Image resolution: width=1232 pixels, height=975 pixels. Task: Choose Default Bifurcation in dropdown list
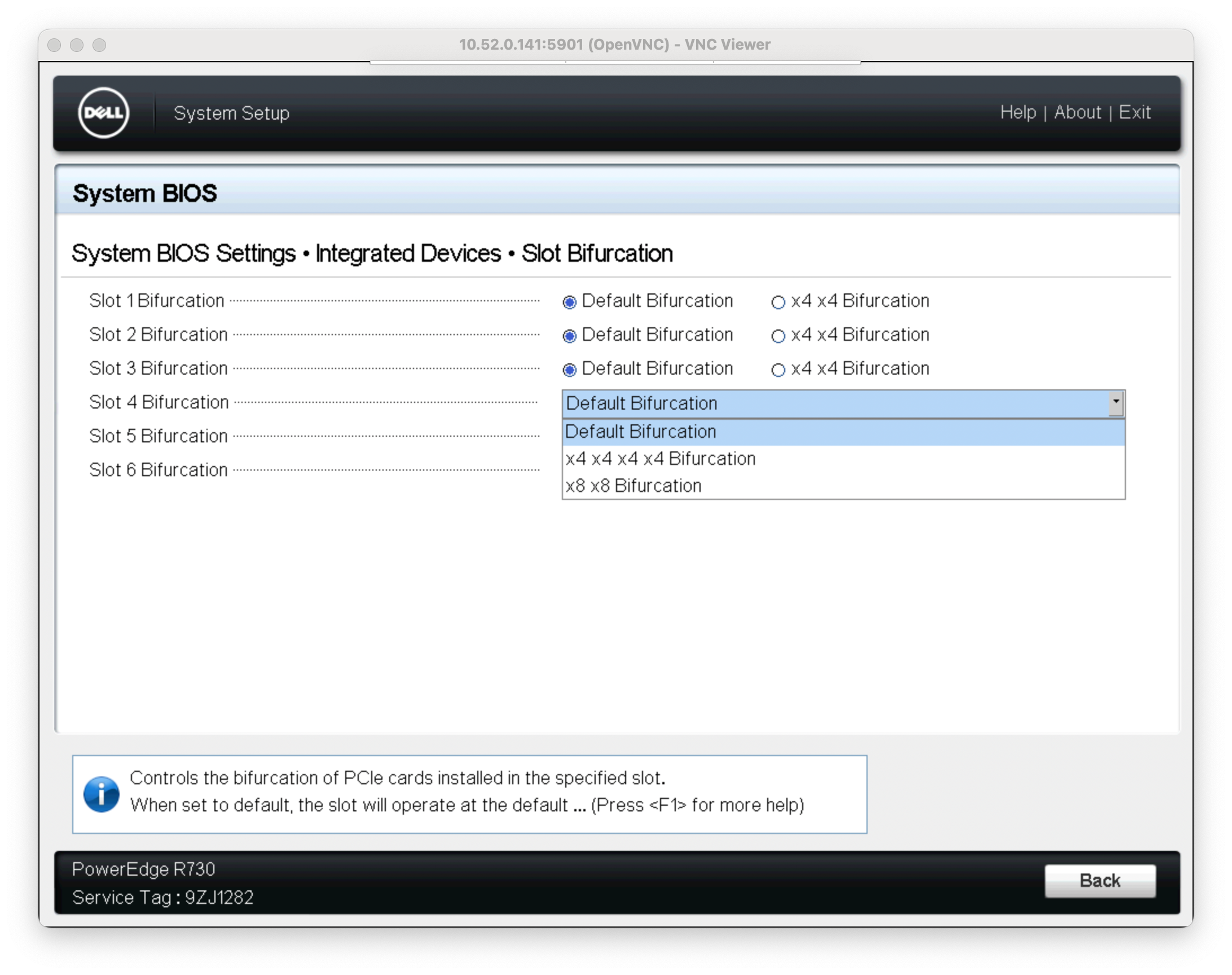pyautogui.click(x=843, y=432)
